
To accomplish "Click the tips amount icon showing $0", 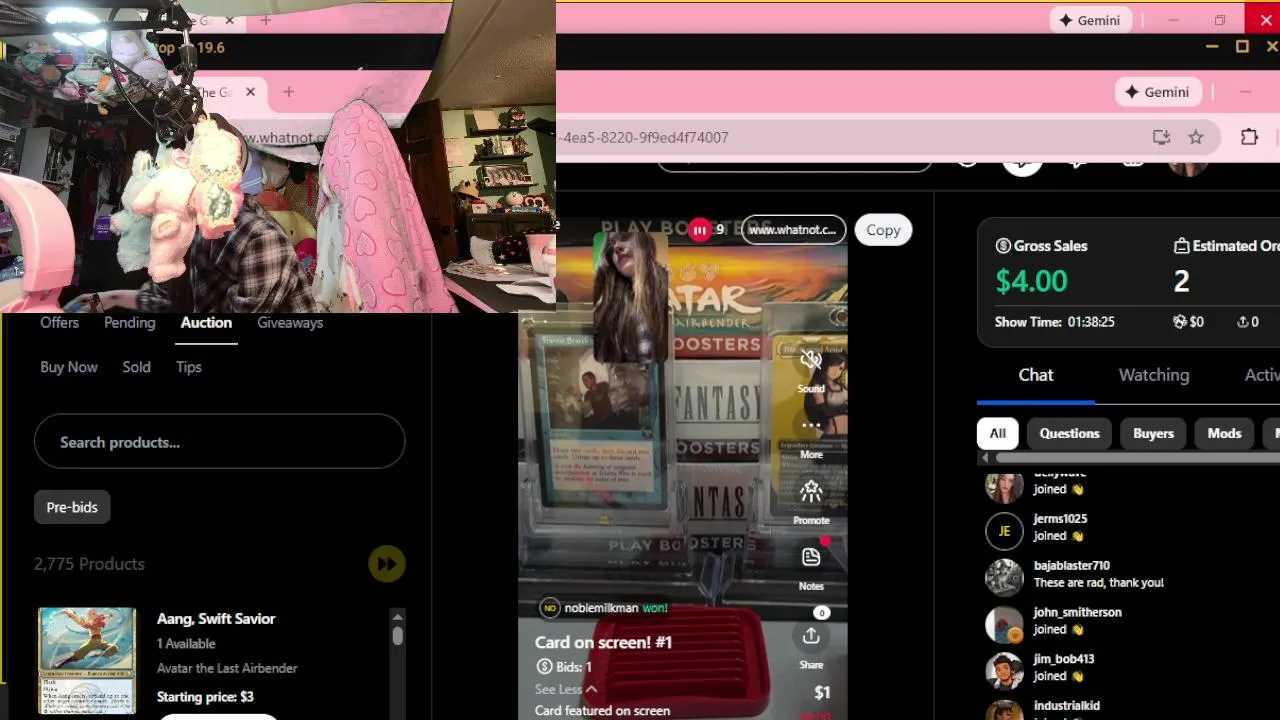I will coord(1180,322).
